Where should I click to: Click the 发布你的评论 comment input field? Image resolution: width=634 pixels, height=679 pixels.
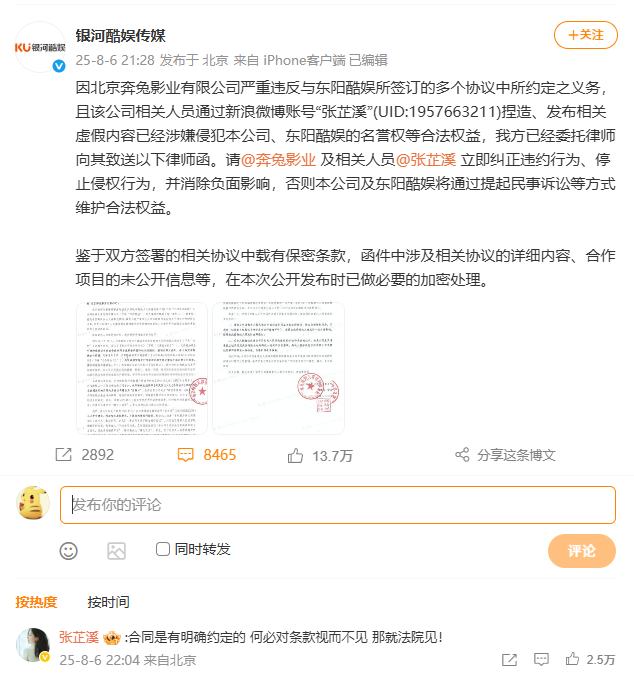coord(338,505)
